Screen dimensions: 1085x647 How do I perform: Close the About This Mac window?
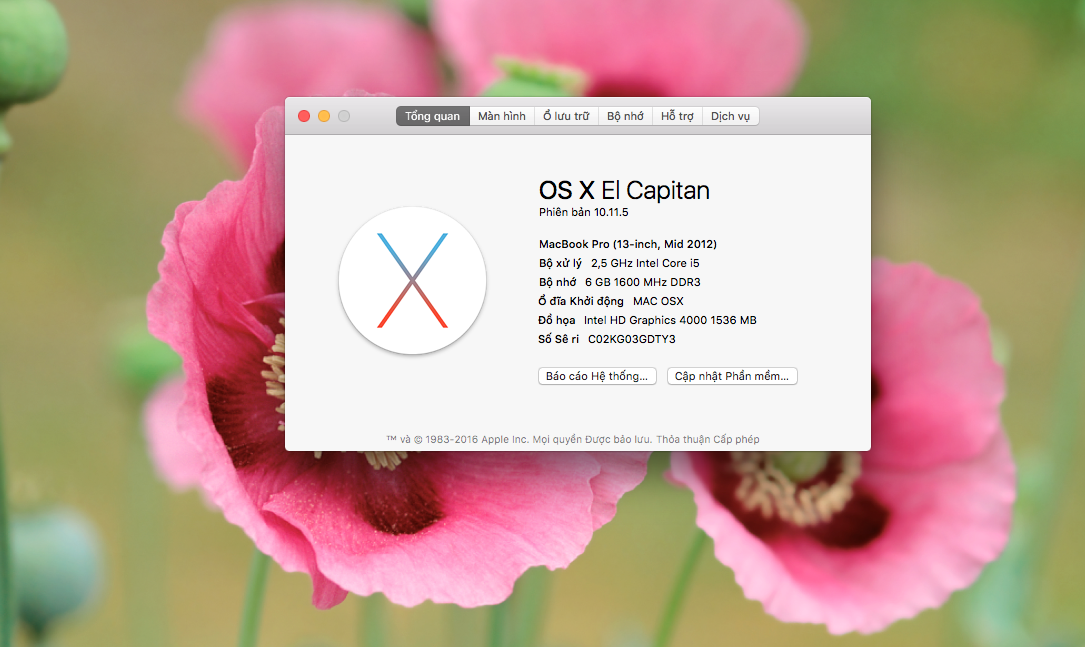click(304, 116)
